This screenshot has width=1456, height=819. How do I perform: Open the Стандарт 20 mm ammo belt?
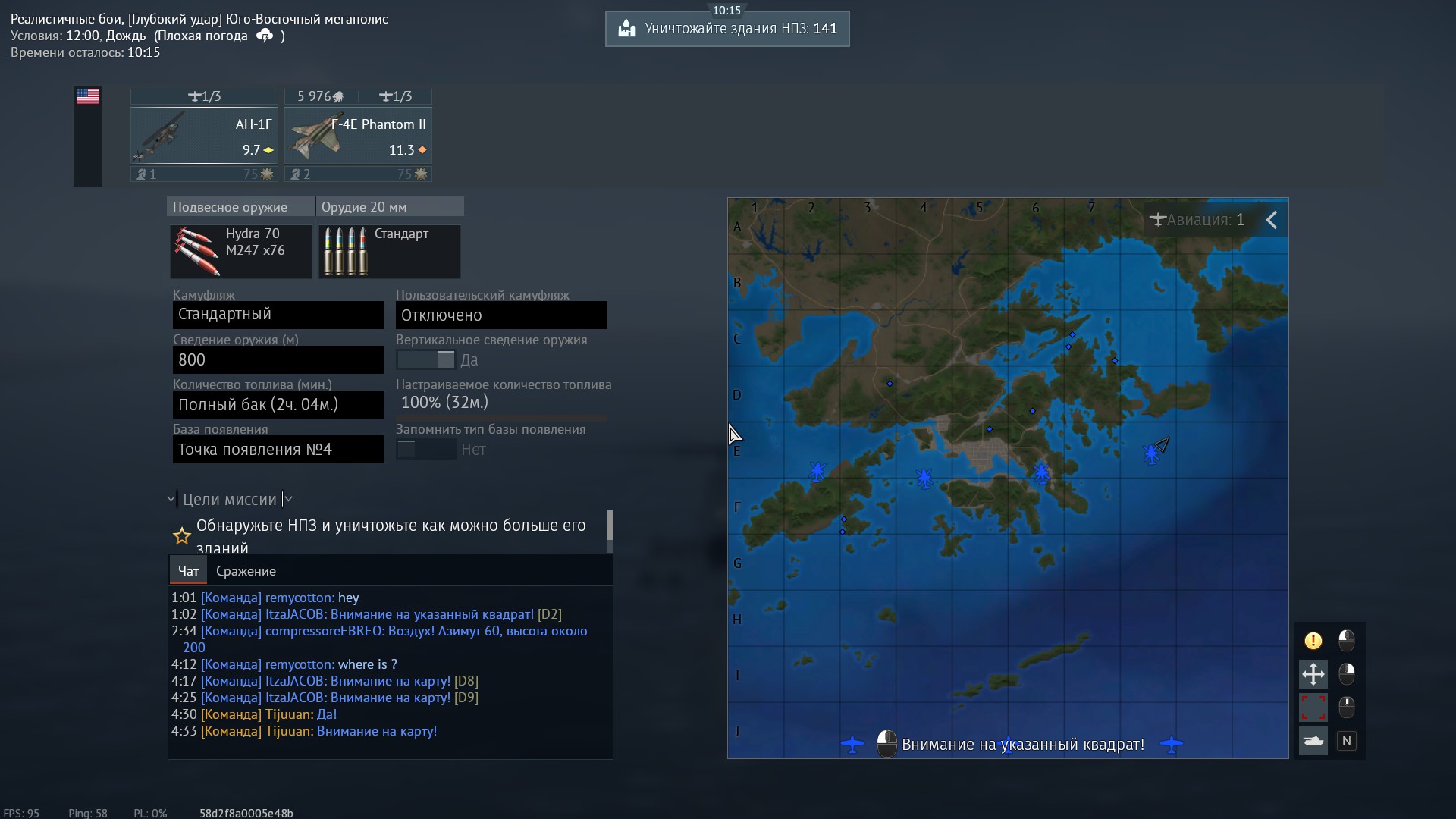[389, 251]
